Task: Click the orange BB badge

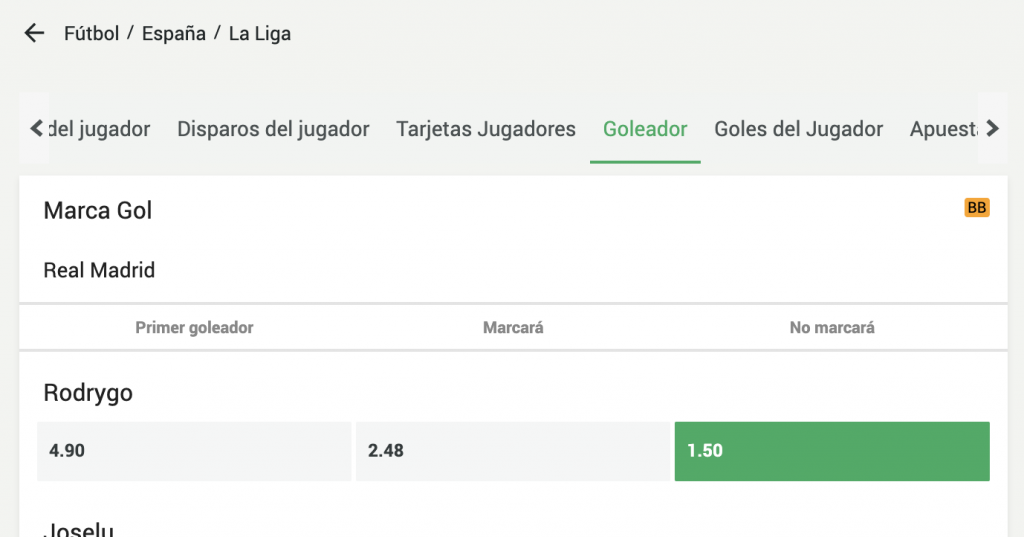Action: click(977, 208)
